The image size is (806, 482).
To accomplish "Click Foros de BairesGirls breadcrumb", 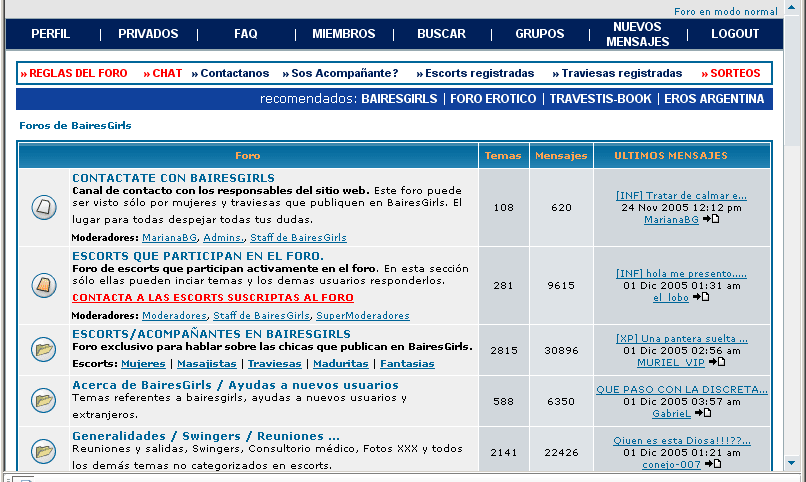I will pyautogui.click(x=75, y=125).
